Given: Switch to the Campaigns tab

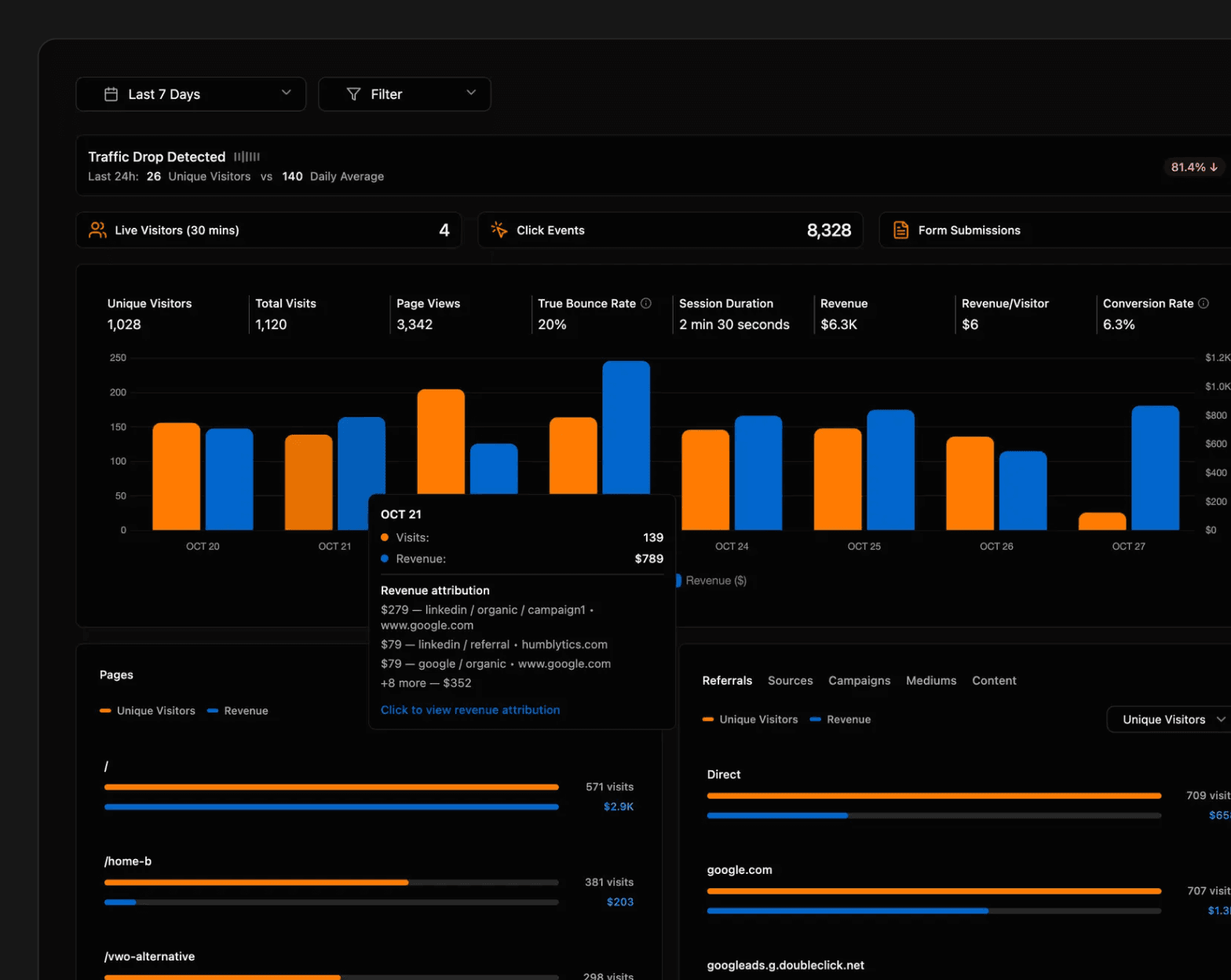Looking at the screenshot, I should pyautogui.click(x=859, y=681).
